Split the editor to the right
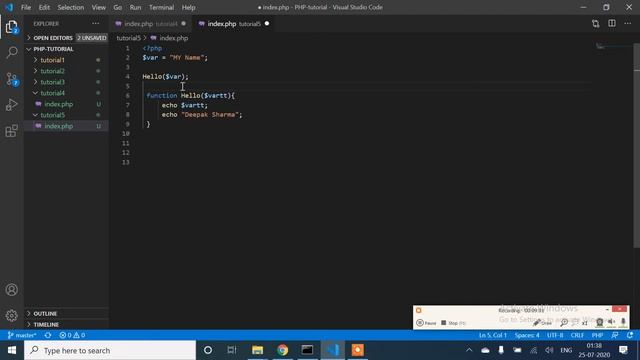This screenshot has height=360, width=640. (612, 24)
